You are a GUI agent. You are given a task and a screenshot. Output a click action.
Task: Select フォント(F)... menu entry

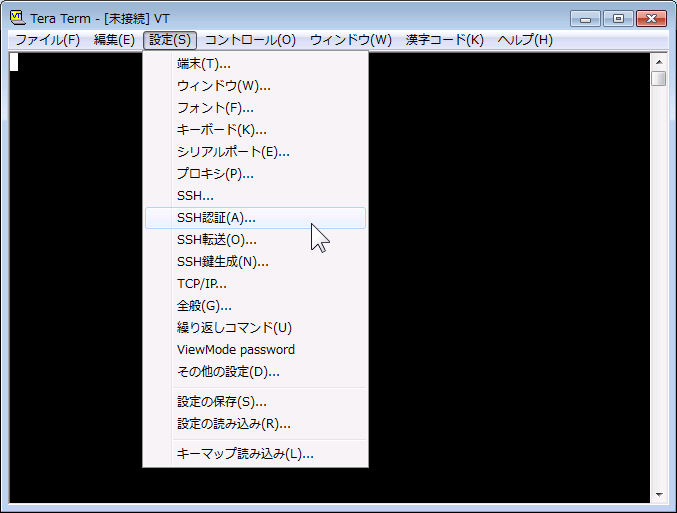click(x=255, y=108)
